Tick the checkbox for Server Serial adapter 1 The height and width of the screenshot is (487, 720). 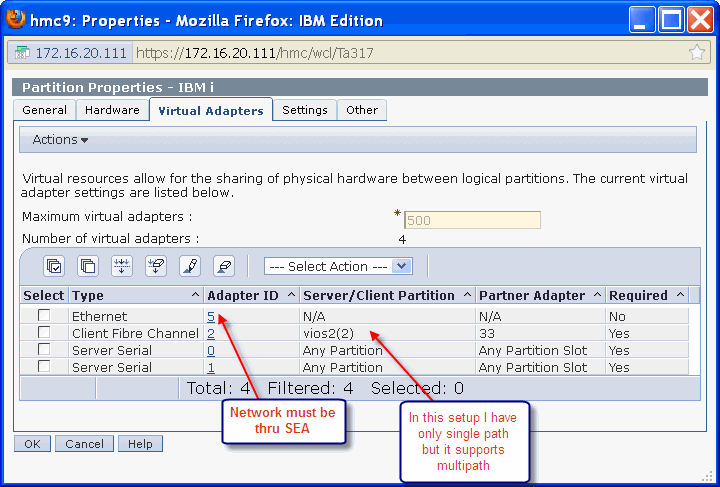pos(43,367)
